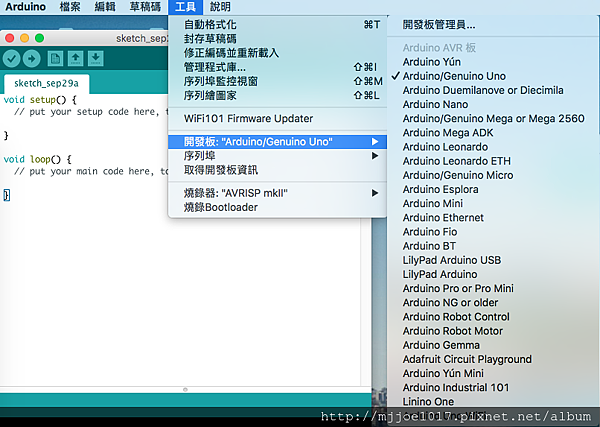The height and width of the screenshot is (427, 600).
Task: Expand the 燒錄器 AVRISP mkII submenu
Action: (277, 193)
